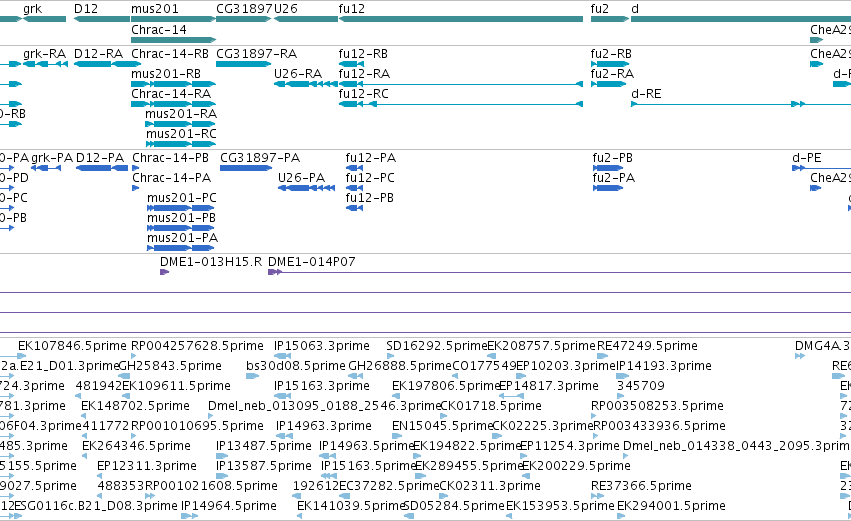
Task: Select the mus201 gene label
Action: coord(155,9)
